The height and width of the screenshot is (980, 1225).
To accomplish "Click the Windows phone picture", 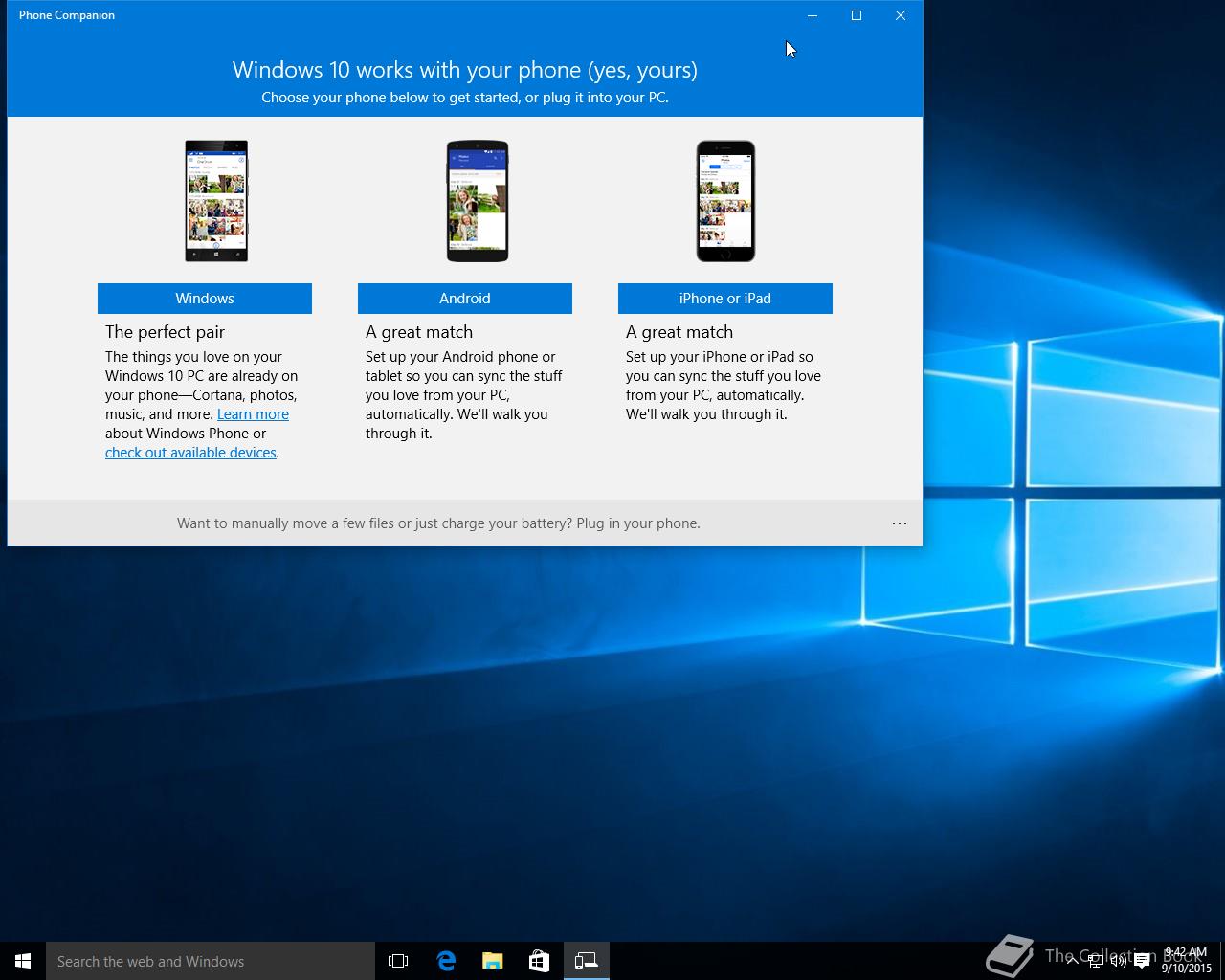I will 216,201.
